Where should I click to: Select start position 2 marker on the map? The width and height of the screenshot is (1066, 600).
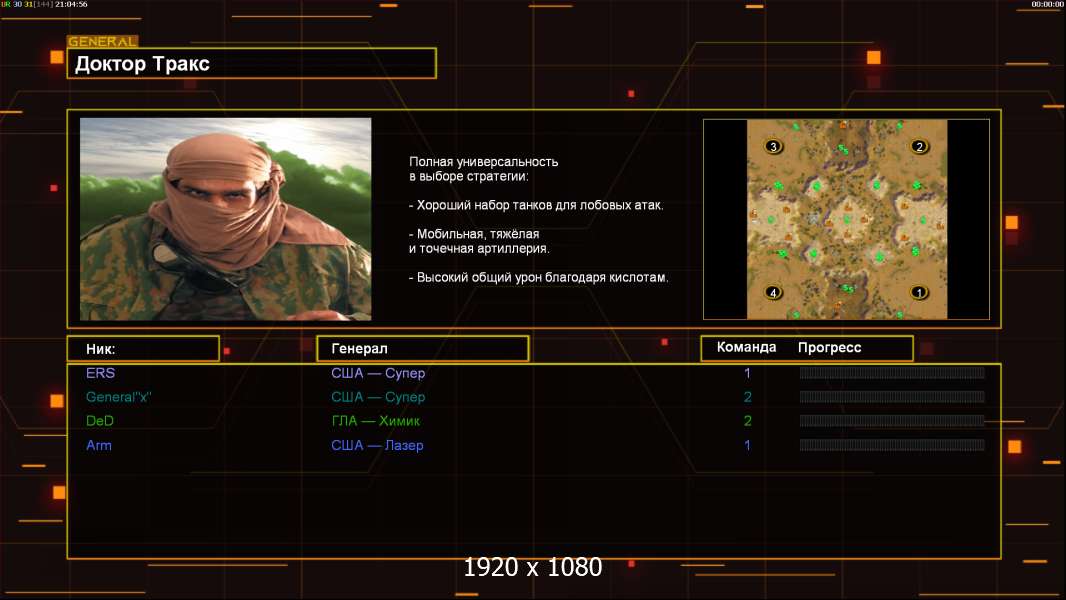pos(919,147)
